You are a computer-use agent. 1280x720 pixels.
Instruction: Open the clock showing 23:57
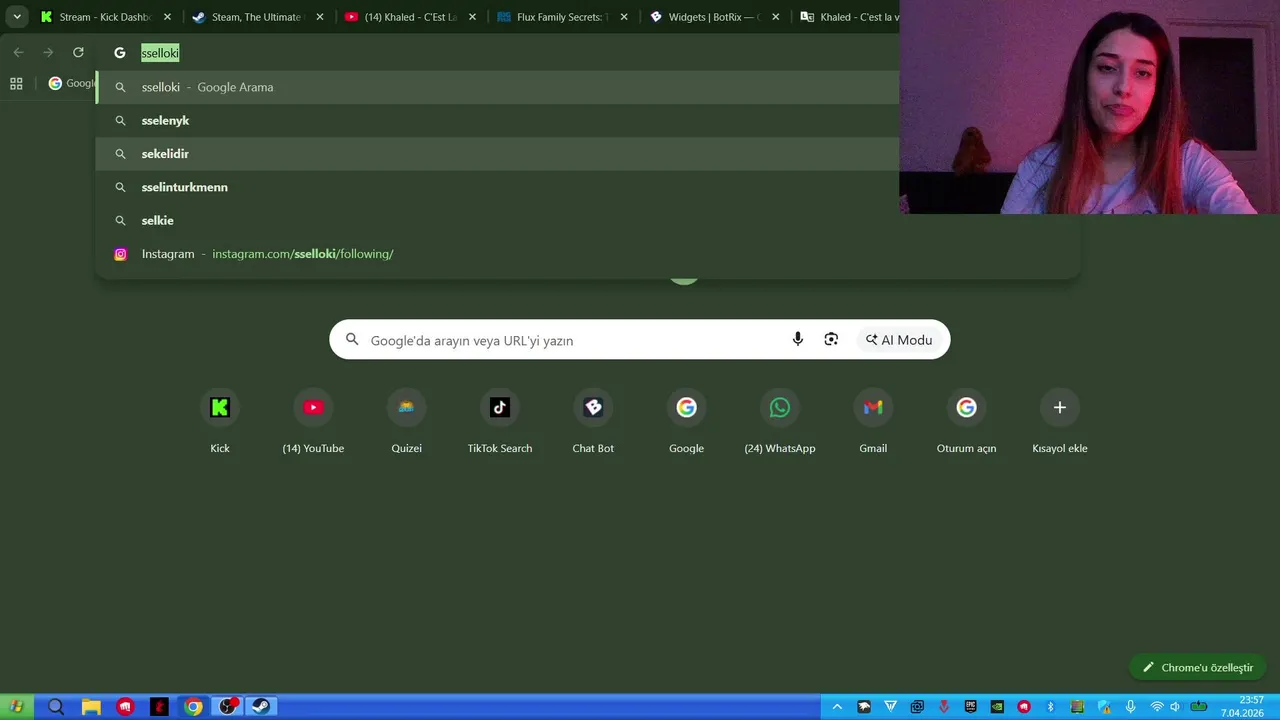(1243, 707)
